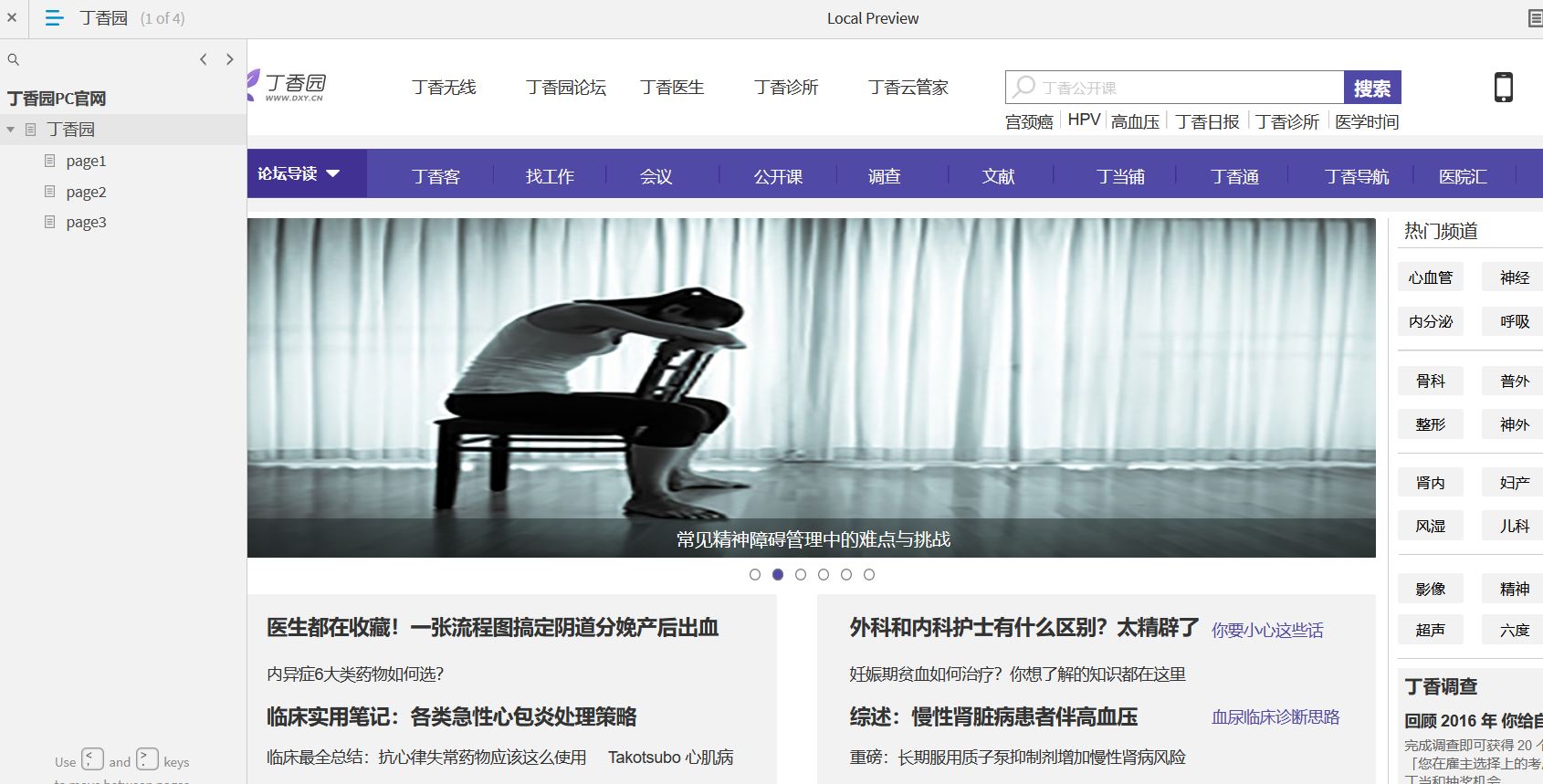Open headline 医生都在收藏 article
Image resolution: width=1543 pixels, height=784 pixels.
coord(493,628)
